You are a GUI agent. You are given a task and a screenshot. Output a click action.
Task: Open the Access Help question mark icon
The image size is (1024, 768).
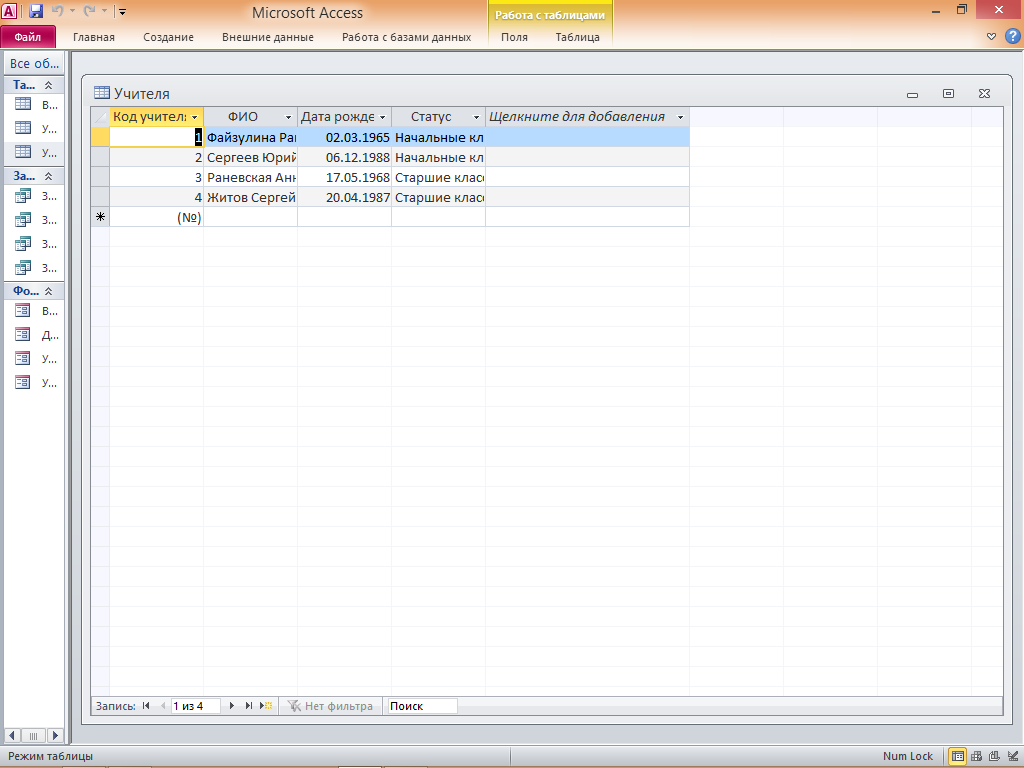[1013, 37]
